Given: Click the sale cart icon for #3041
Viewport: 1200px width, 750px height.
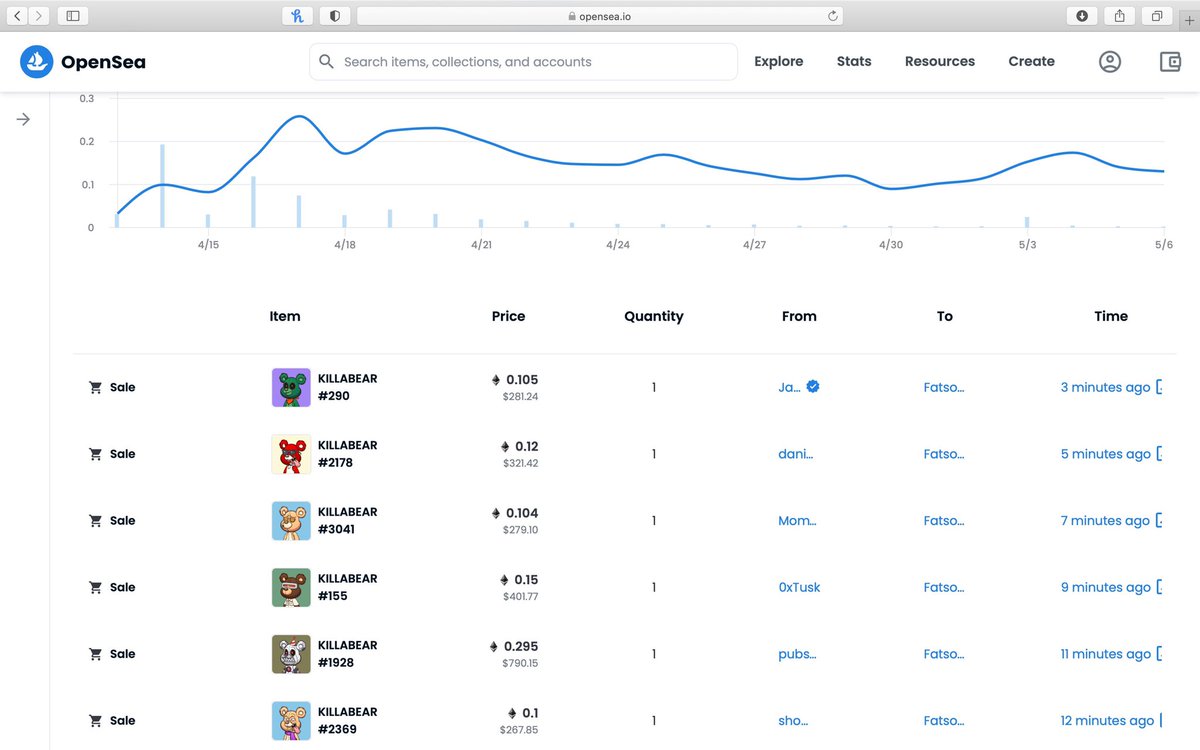Looking at the screenshot, I should coord(96,521).
